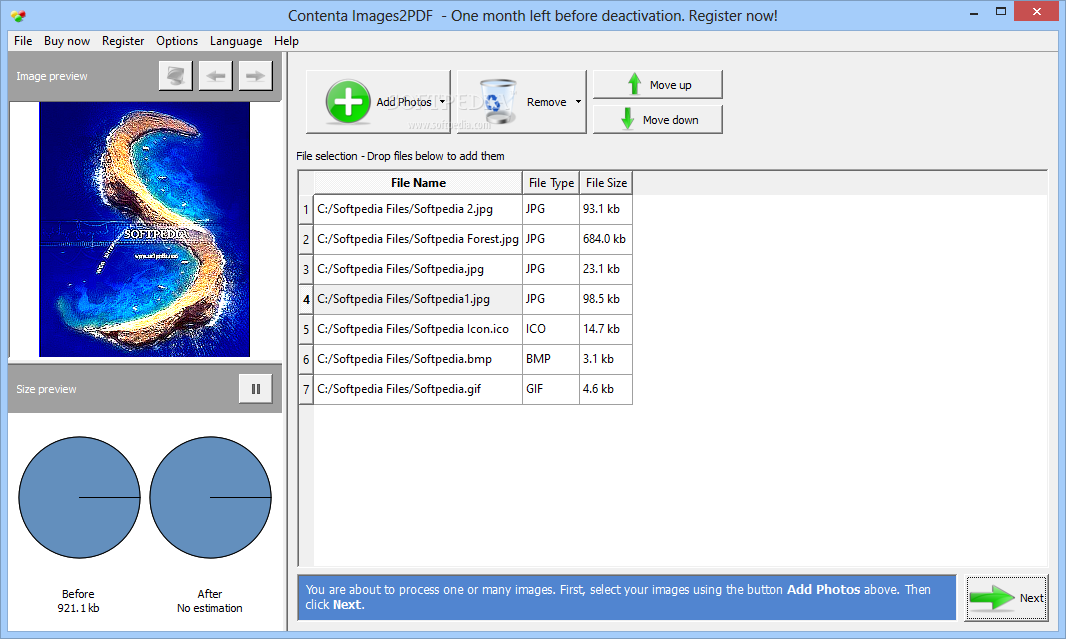Viewport: 1066px width, 639px height.
Task: Click the Move down button
Action: [x=657, y=120]
